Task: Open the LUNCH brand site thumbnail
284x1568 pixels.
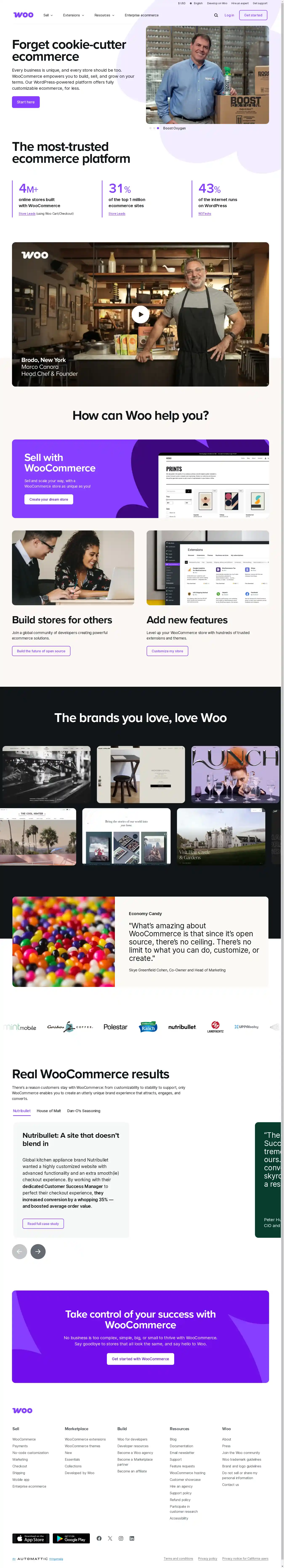Action: tap(235, 774)
